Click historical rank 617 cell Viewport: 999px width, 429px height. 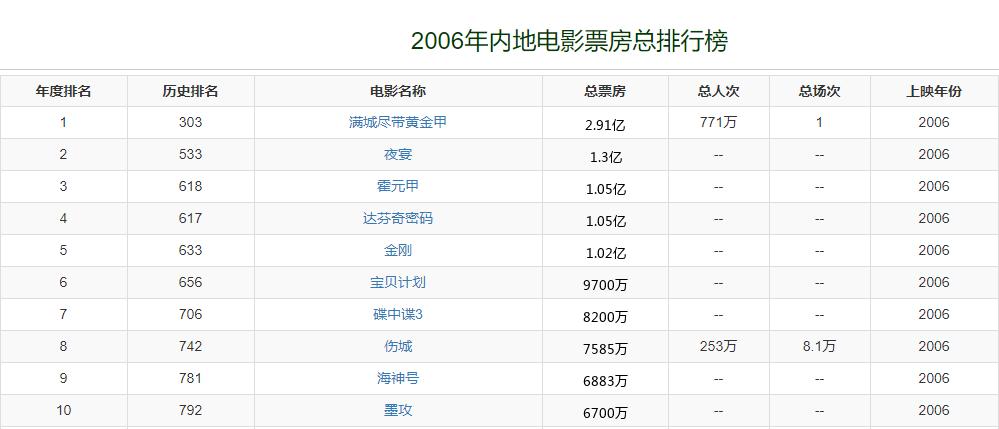[190, 218]
